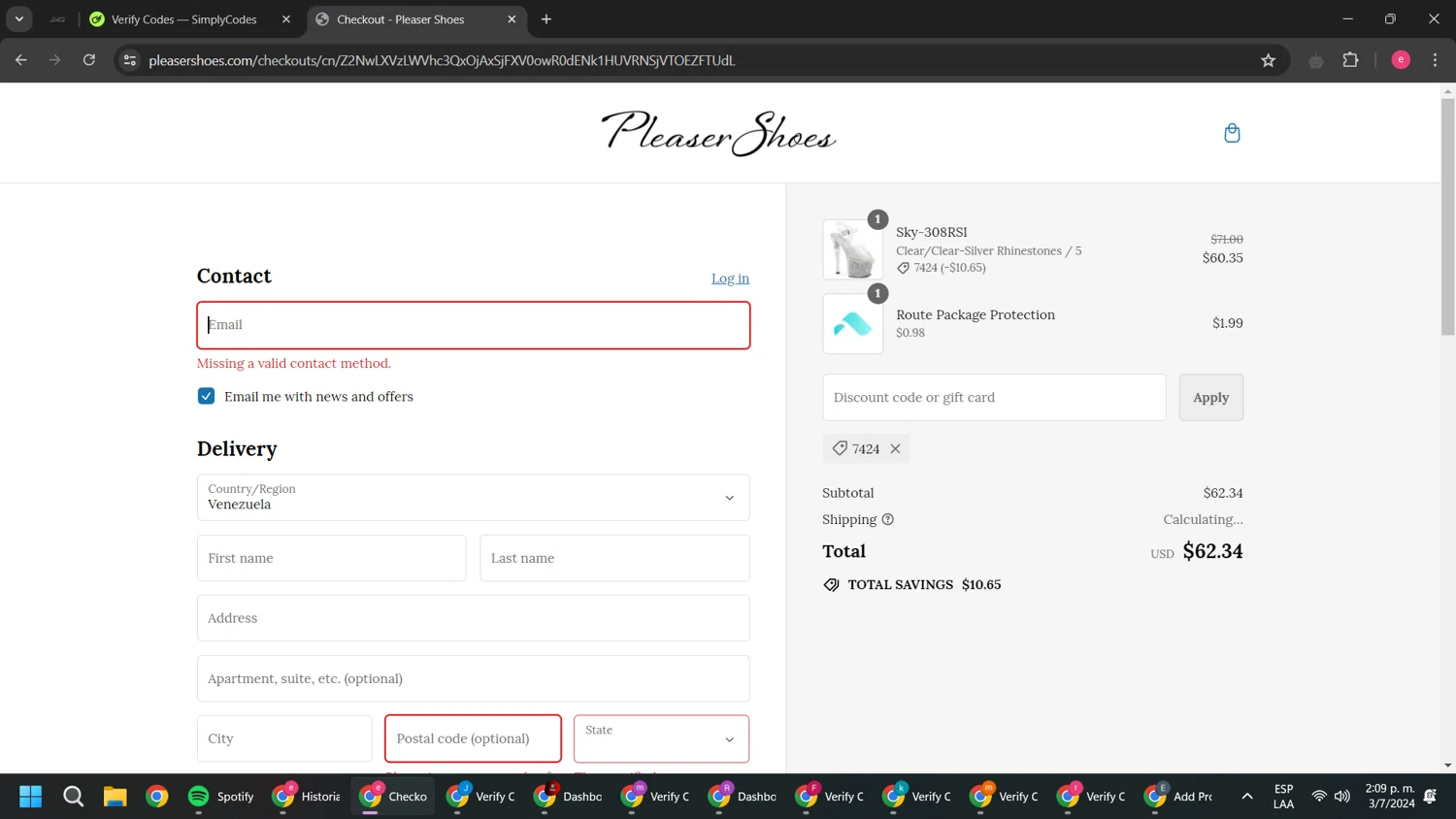
Task: Close the Verify Codes SimplyCodes tab
Action: (x=285, y=19)
